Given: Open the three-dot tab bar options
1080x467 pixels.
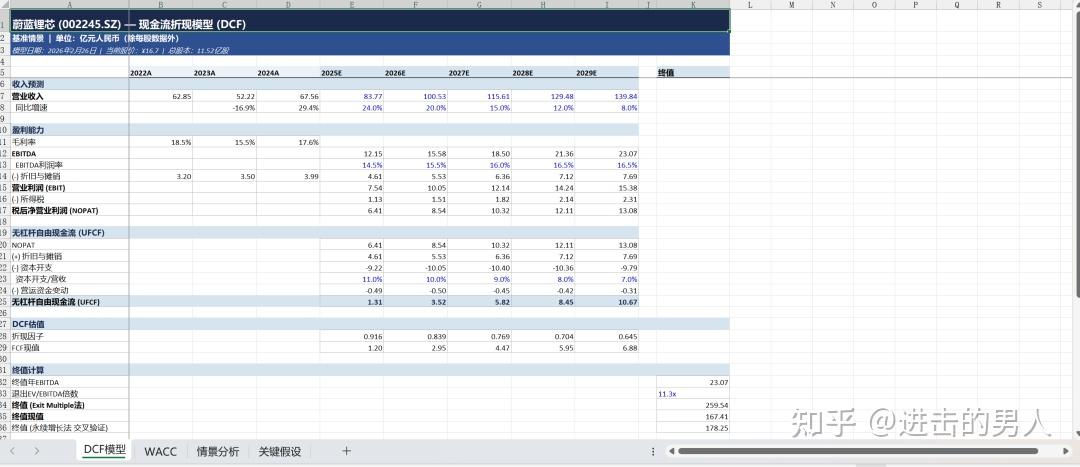Looking at the screenshot, I should [653, 451].
